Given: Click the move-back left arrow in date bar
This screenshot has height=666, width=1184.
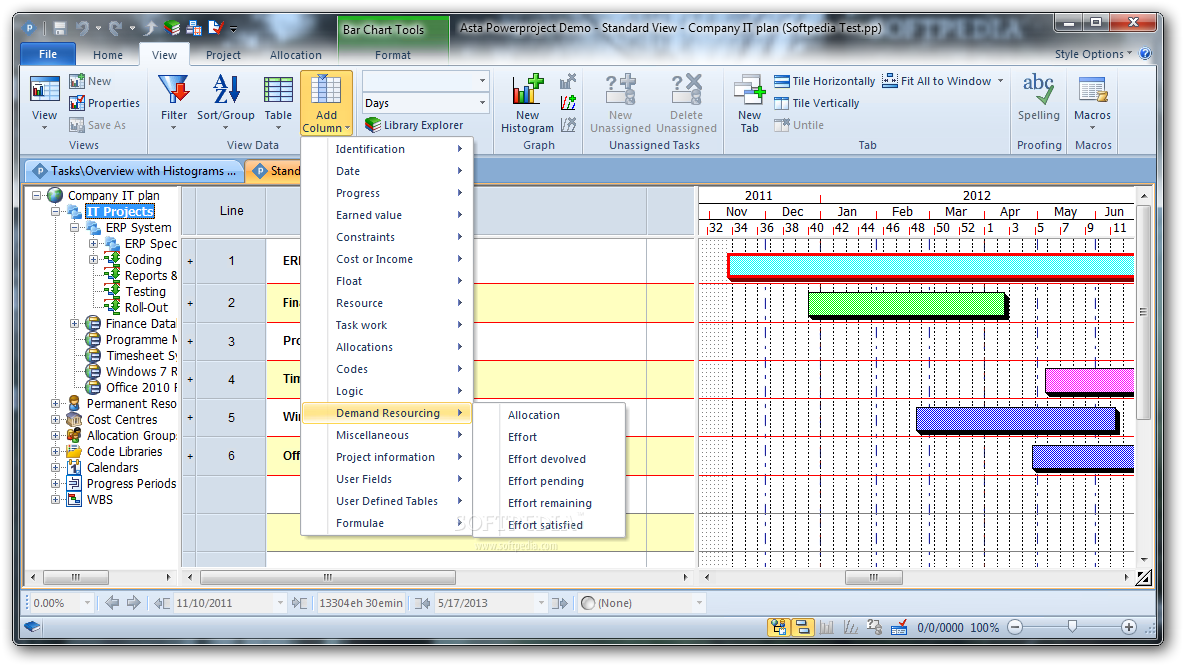Looking at the screenshot, I should point(112,603).
